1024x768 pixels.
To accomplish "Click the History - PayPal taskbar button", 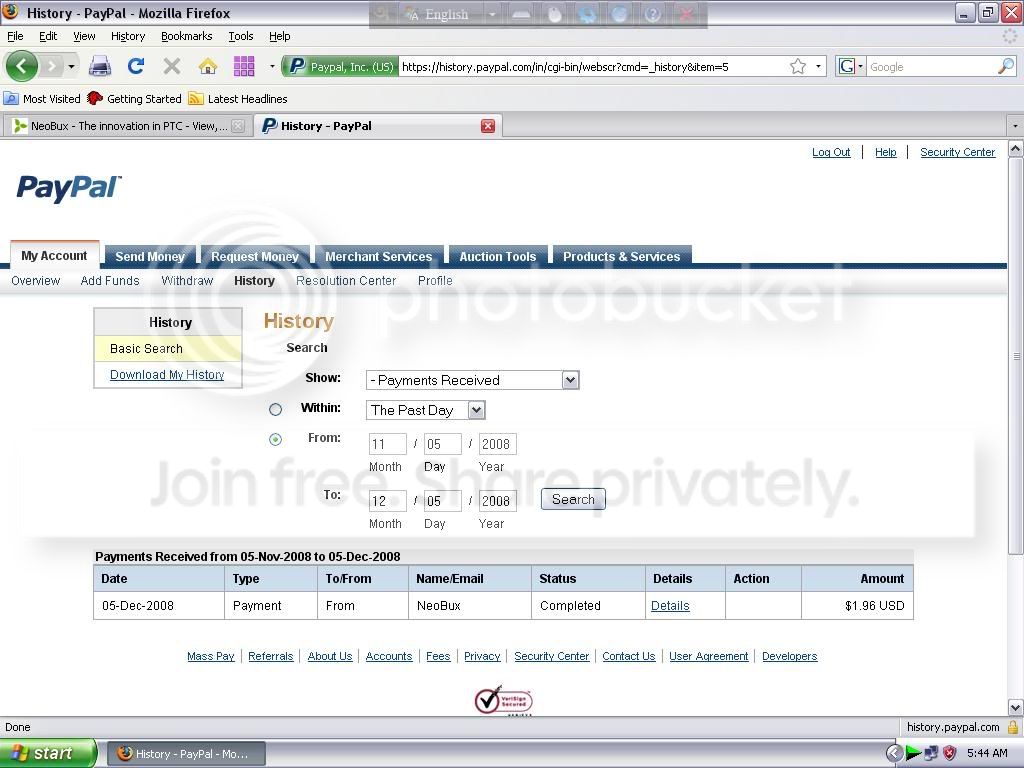I will click(186, 754).
